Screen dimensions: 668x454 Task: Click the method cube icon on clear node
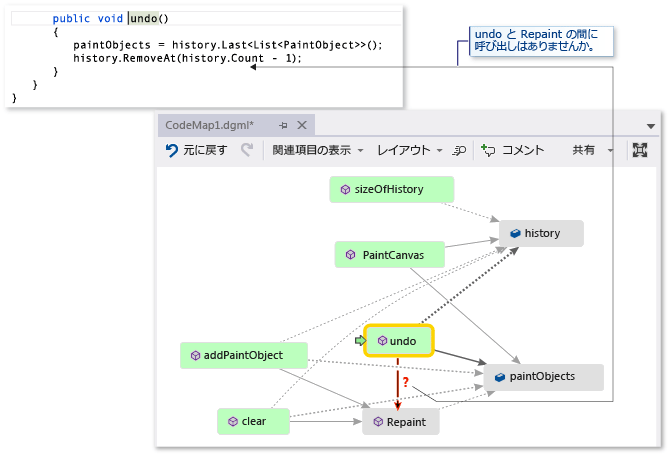[x=233, y=421]
